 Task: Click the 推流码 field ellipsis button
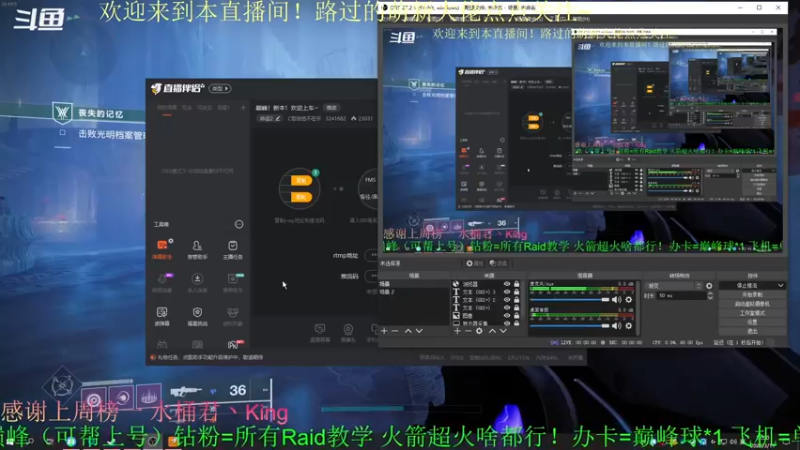coord(373,276)
